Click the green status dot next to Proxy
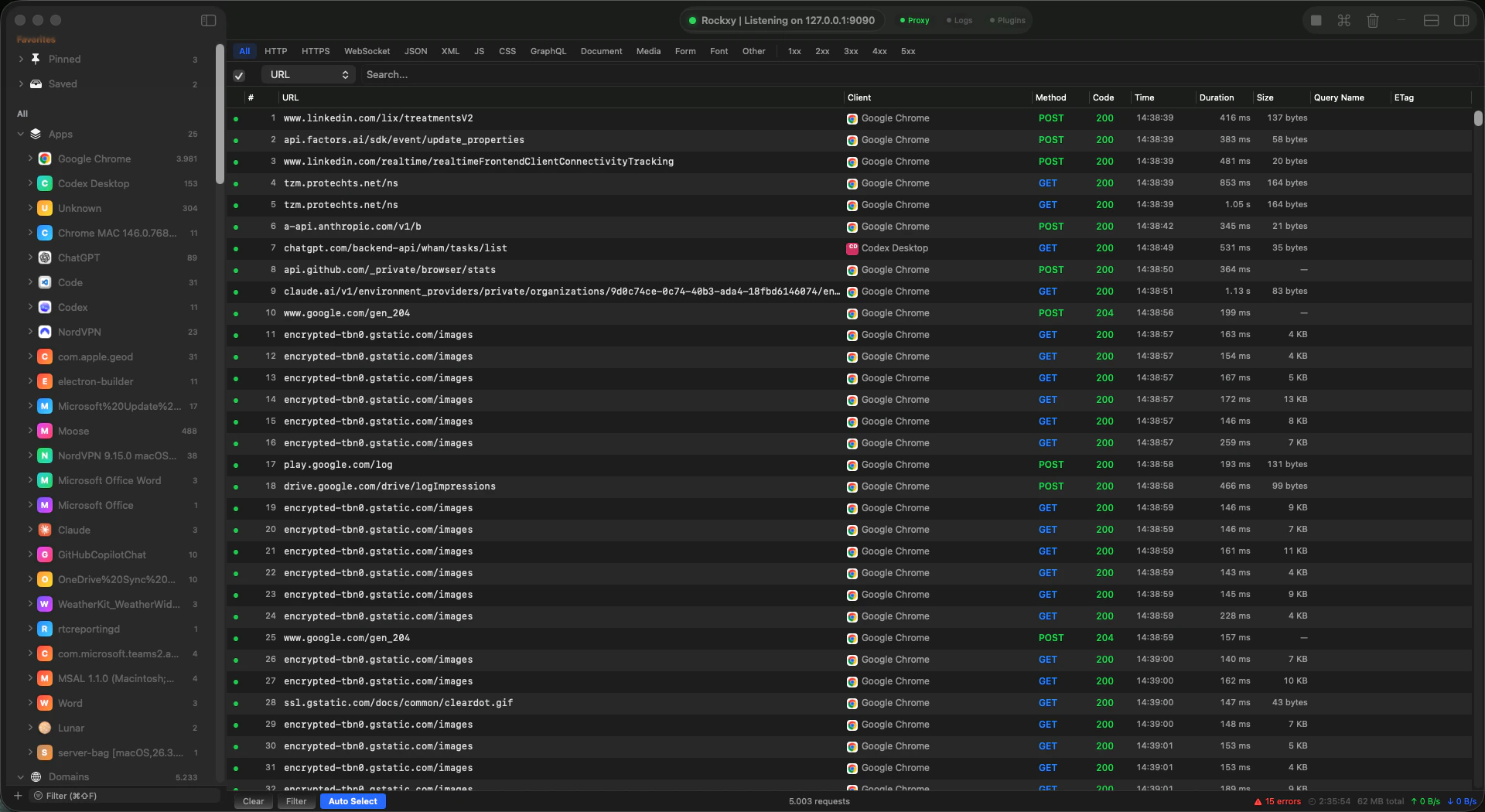 [x=903, y=21]
